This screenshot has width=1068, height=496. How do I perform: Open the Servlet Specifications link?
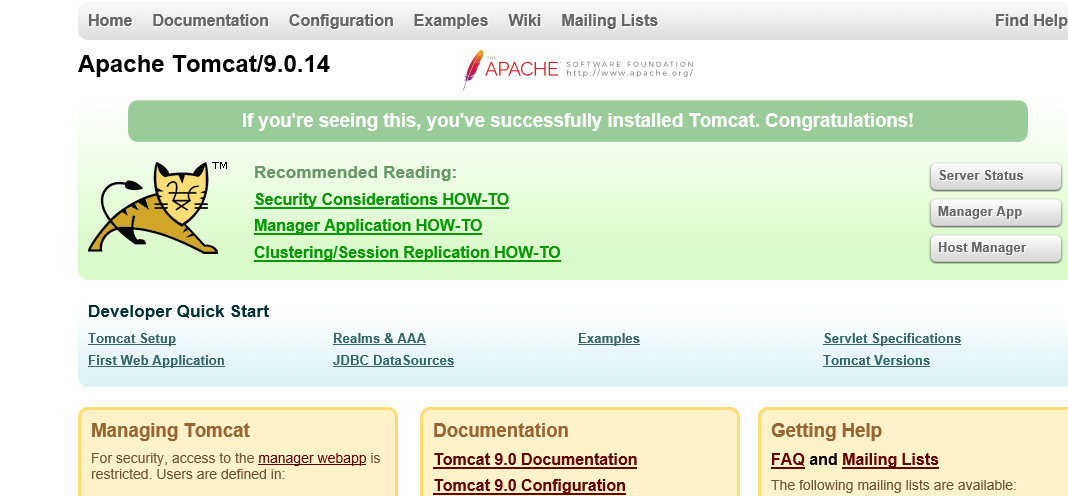click(892, 339)
